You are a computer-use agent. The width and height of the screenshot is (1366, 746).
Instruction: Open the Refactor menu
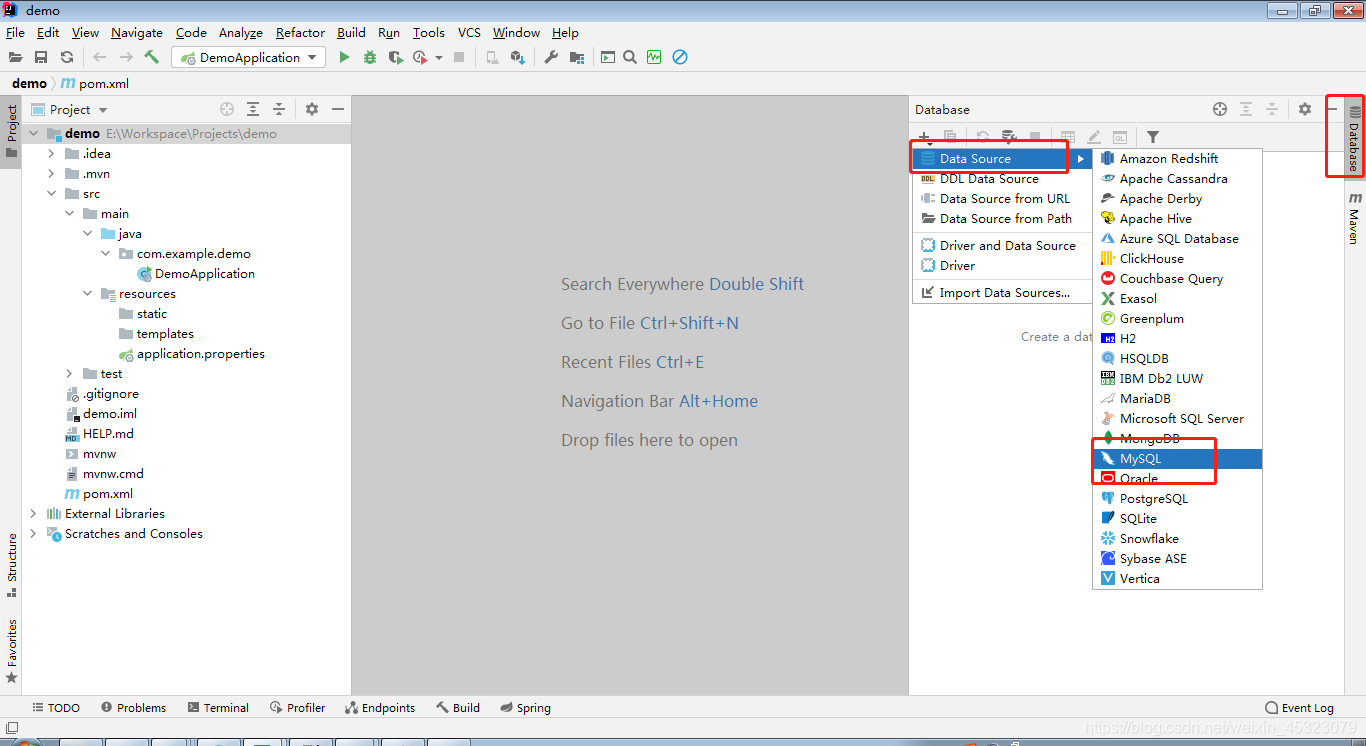pos(300,32)
